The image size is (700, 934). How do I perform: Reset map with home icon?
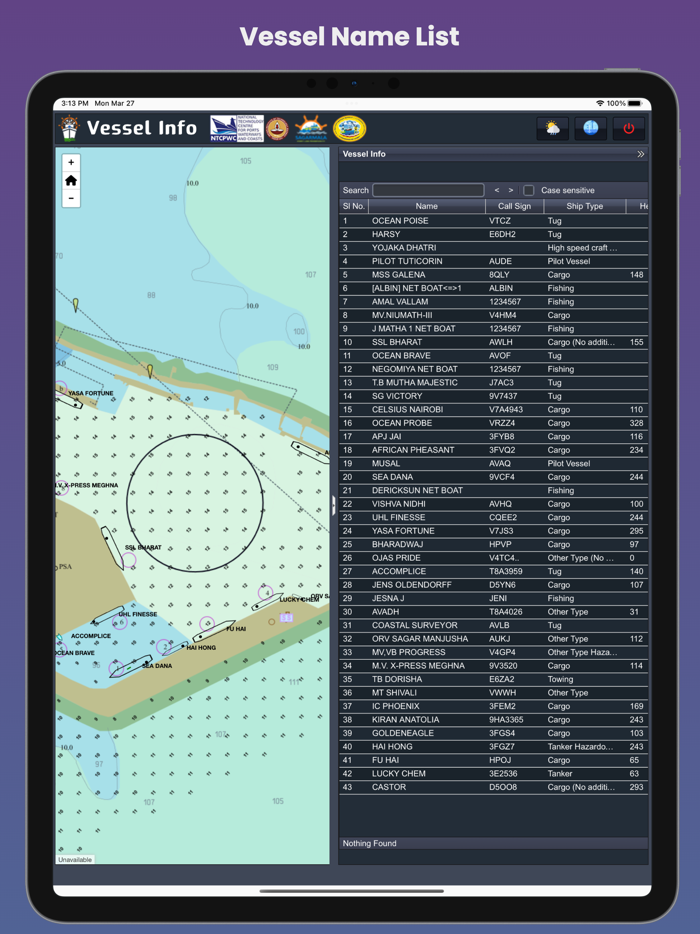tap(71, 180)
